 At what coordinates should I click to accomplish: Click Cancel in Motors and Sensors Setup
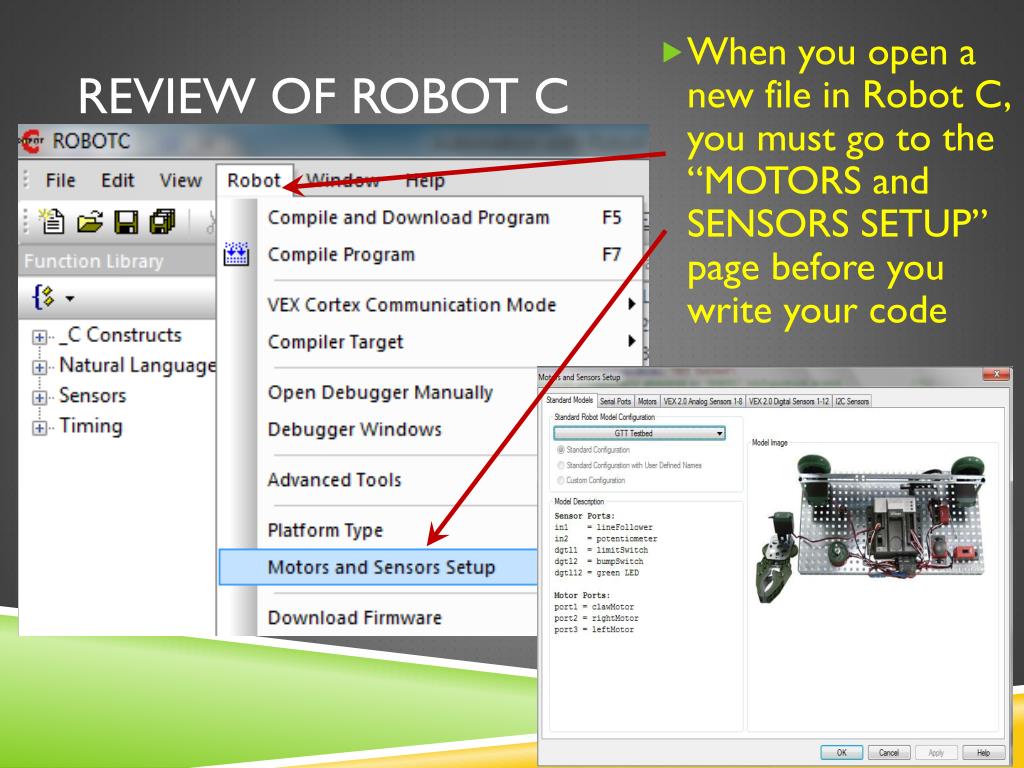(x=889, y=752)
